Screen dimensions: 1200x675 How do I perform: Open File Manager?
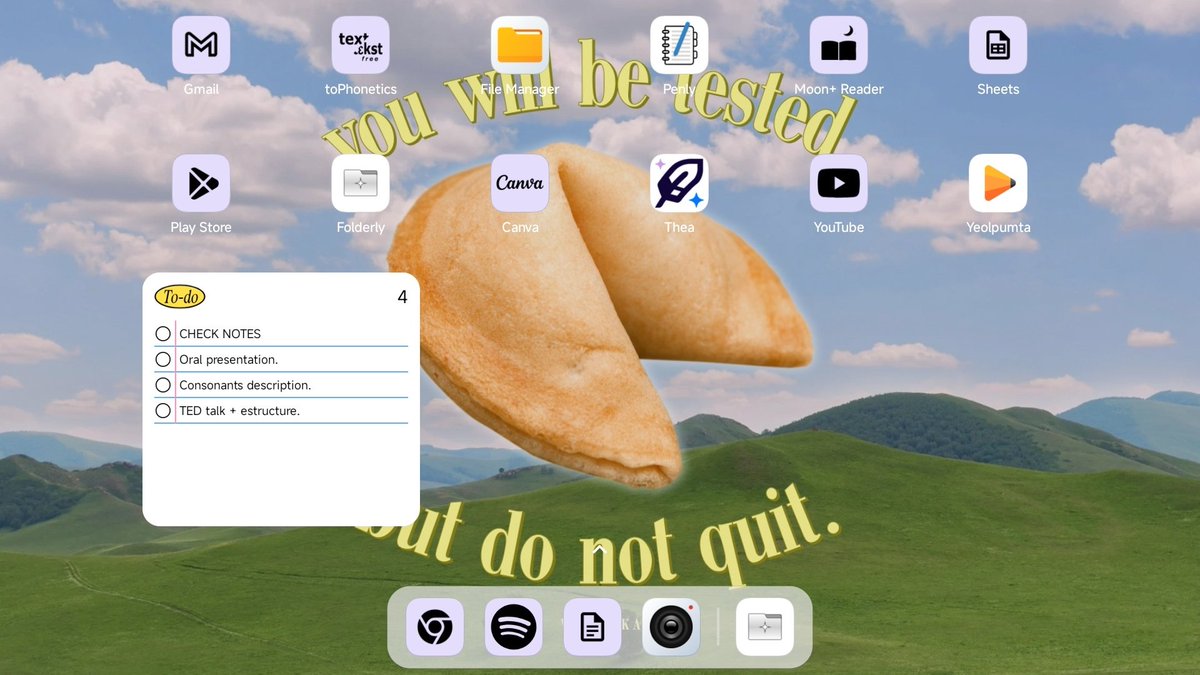(x=520, y=45)
